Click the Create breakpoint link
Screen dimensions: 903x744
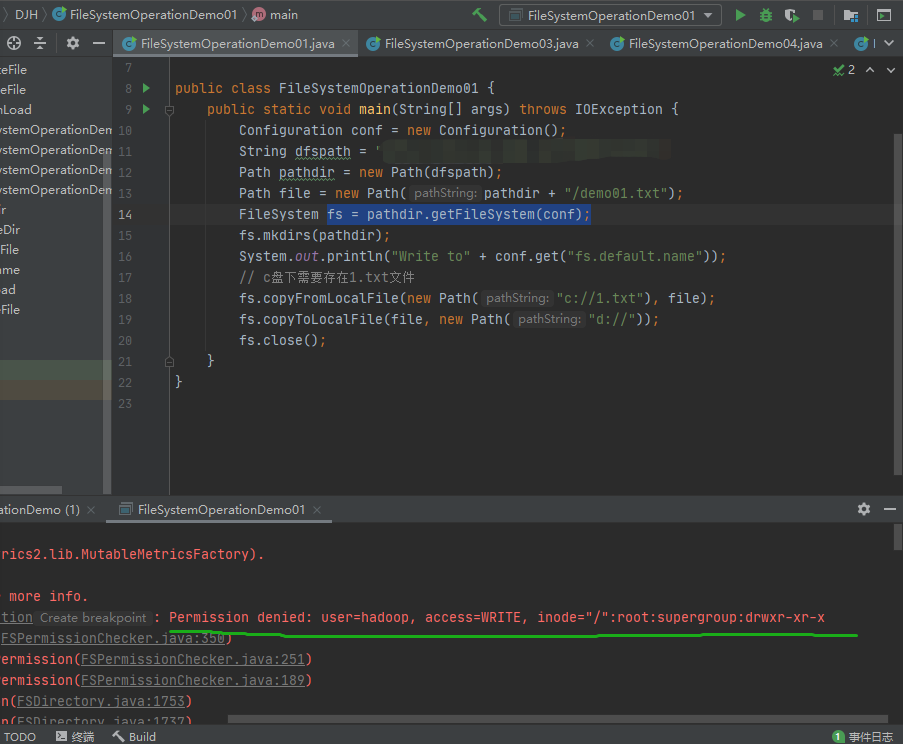93,618
